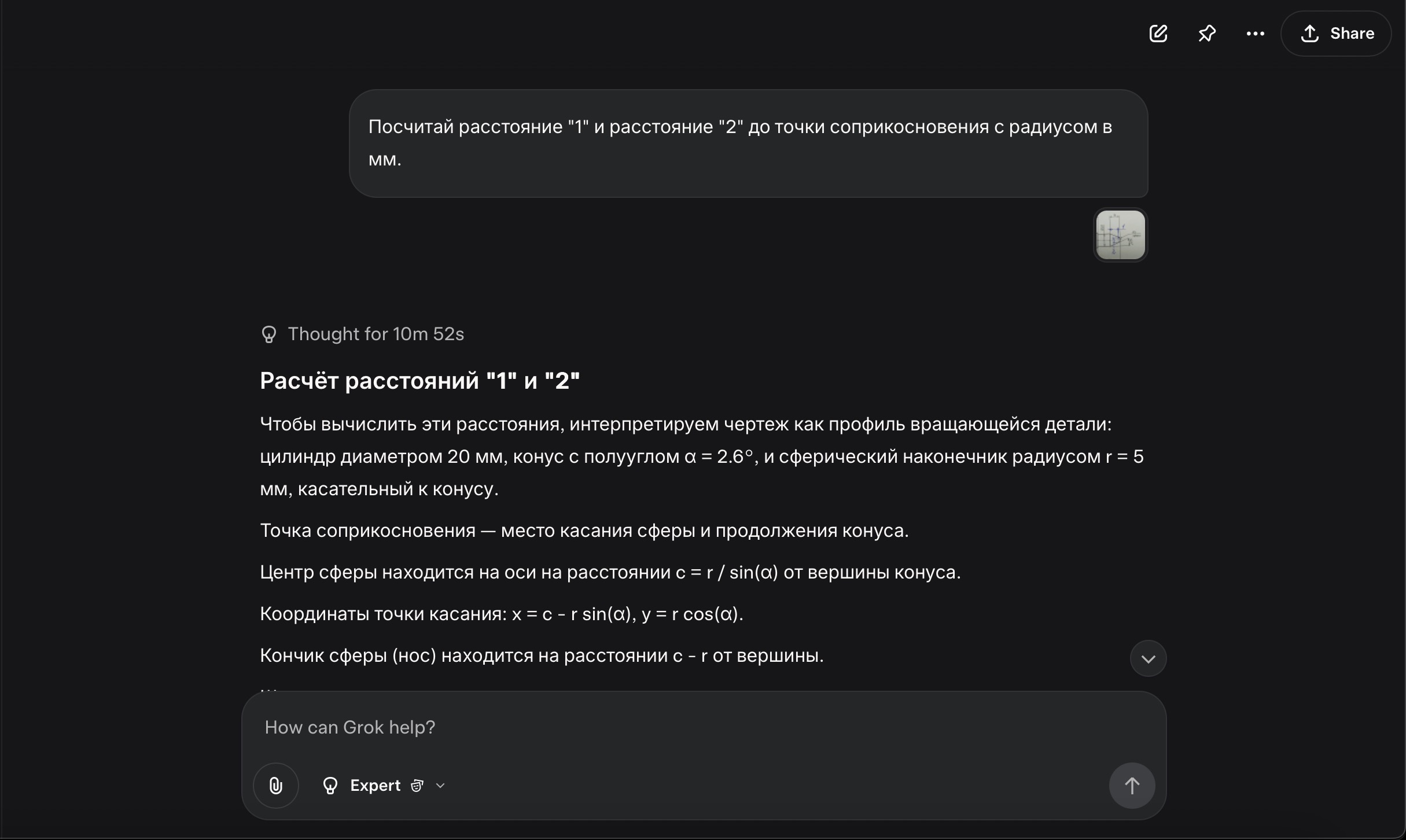Click the upload arrow icon inside Share
This screenshot has width=1406, height=840.
[1309, 34]
